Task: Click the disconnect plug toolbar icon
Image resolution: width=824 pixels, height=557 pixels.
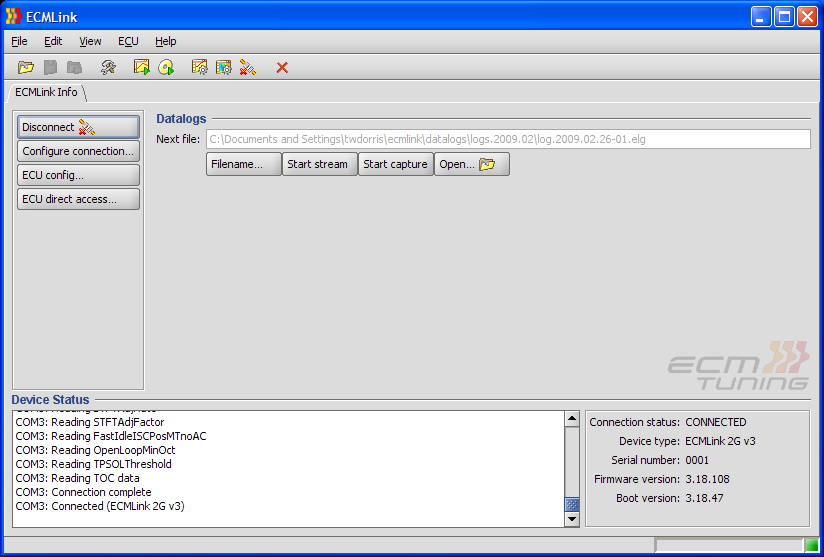Action: [248, 67]
